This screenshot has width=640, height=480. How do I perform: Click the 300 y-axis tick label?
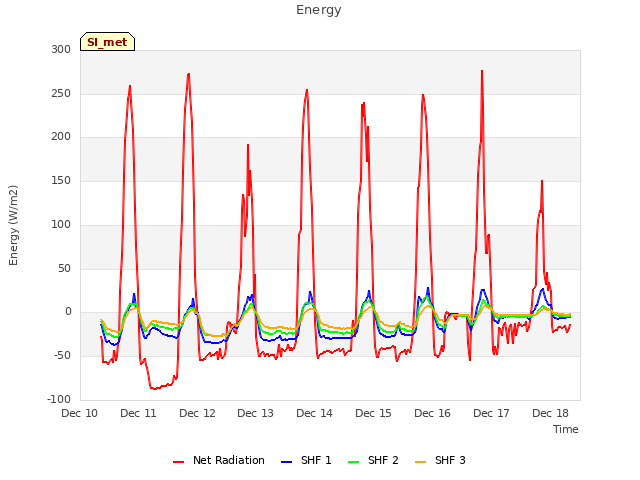tap(61, 49)
